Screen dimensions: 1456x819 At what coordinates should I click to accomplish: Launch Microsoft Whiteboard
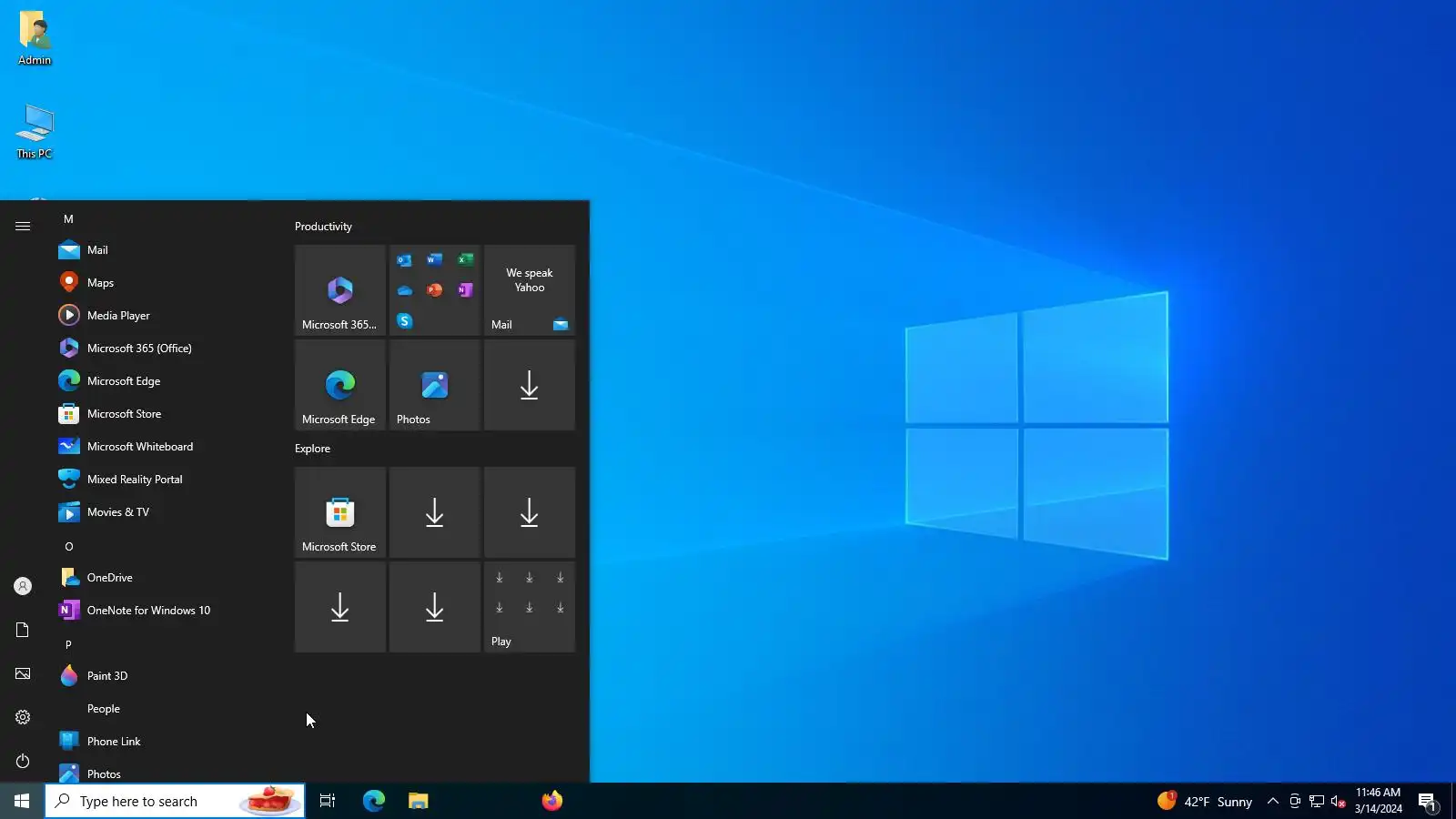click(x=164, y=447)
